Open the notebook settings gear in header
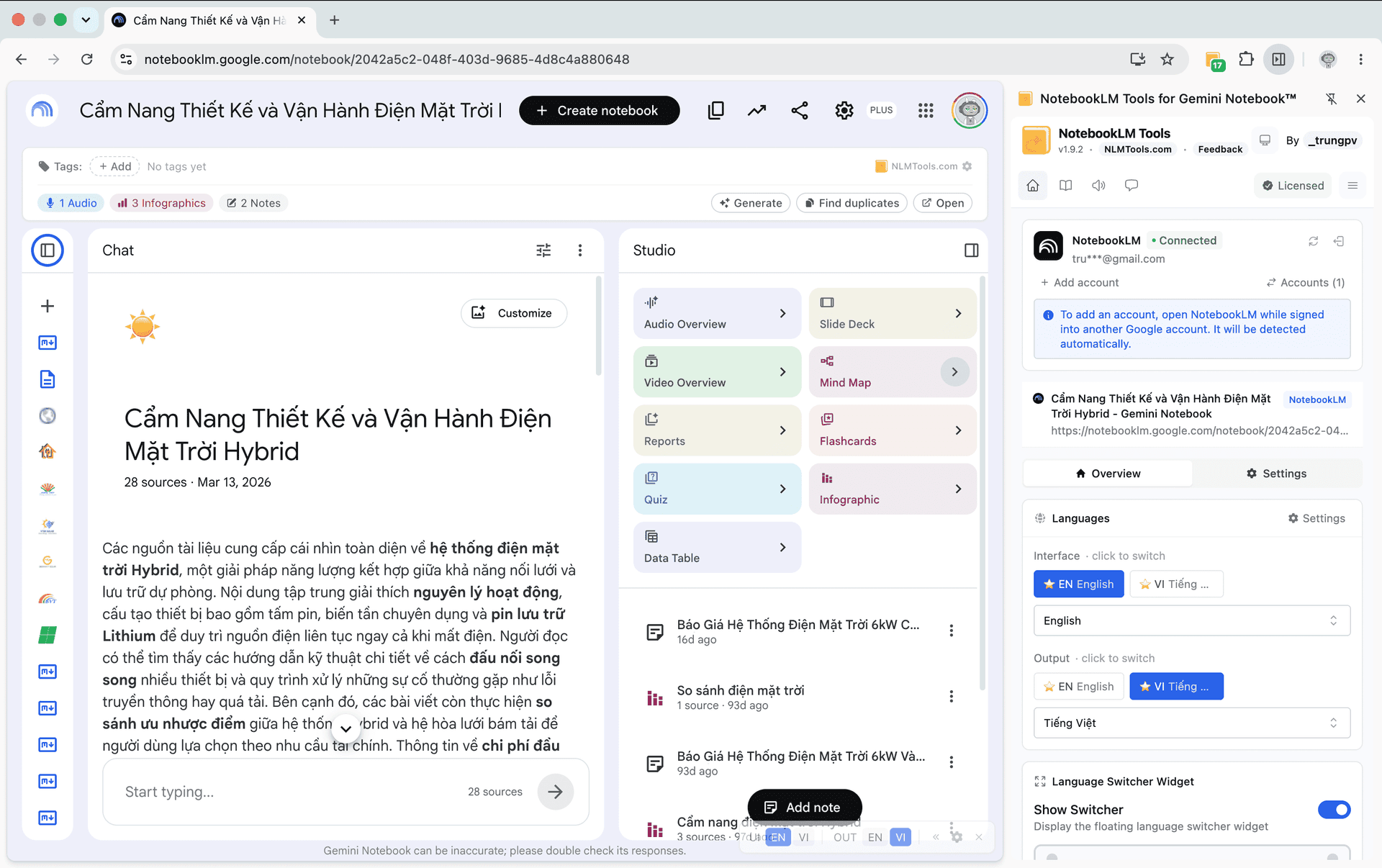Screen dimensions: 1382x868 coord(844,110)
